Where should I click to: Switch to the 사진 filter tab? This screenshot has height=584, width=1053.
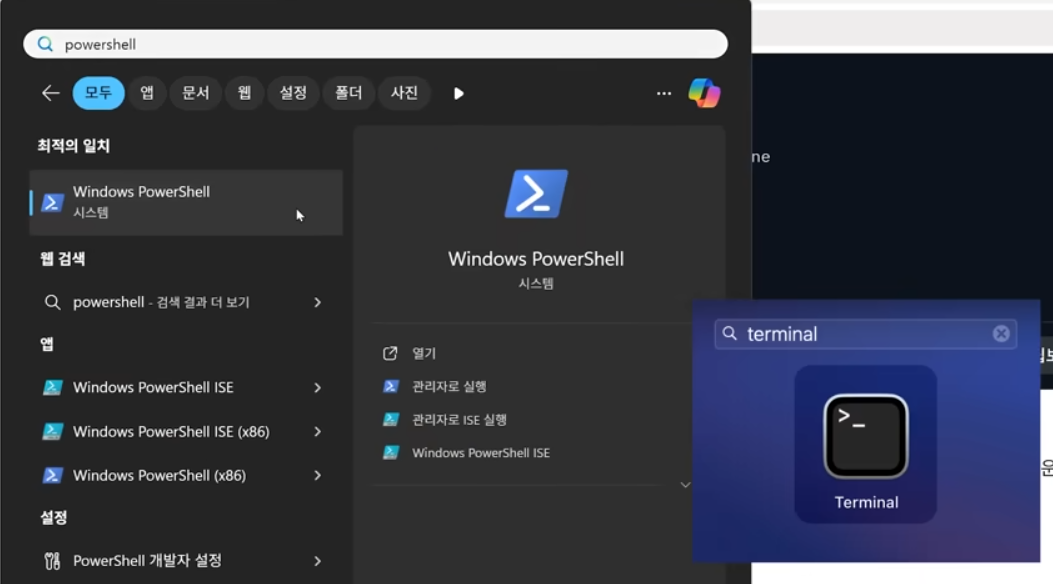[404, 93]
